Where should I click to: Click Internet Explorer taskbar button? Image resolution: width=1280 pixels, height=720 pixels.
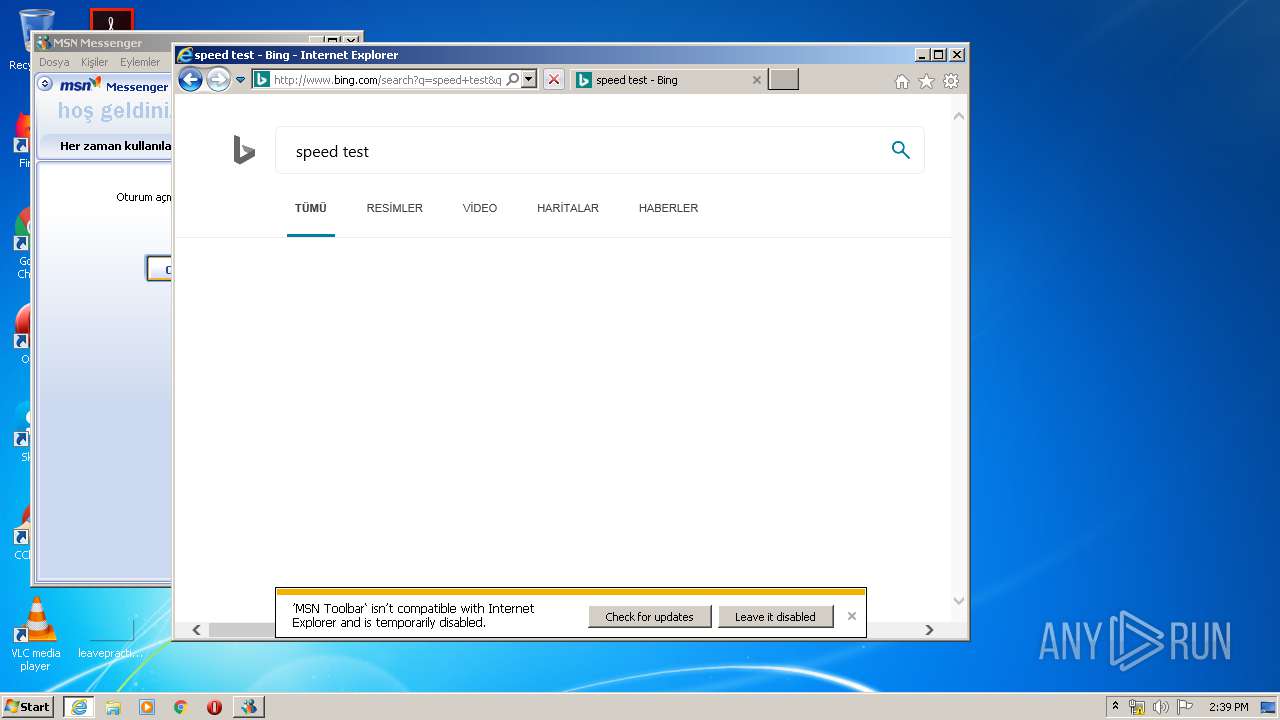(x=79, y=707)
